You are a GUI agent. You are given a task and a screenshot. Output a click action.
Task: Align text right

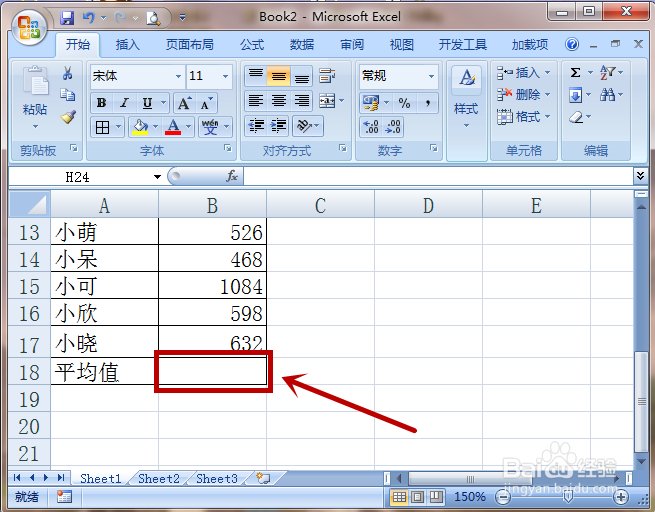pos(301,101)
